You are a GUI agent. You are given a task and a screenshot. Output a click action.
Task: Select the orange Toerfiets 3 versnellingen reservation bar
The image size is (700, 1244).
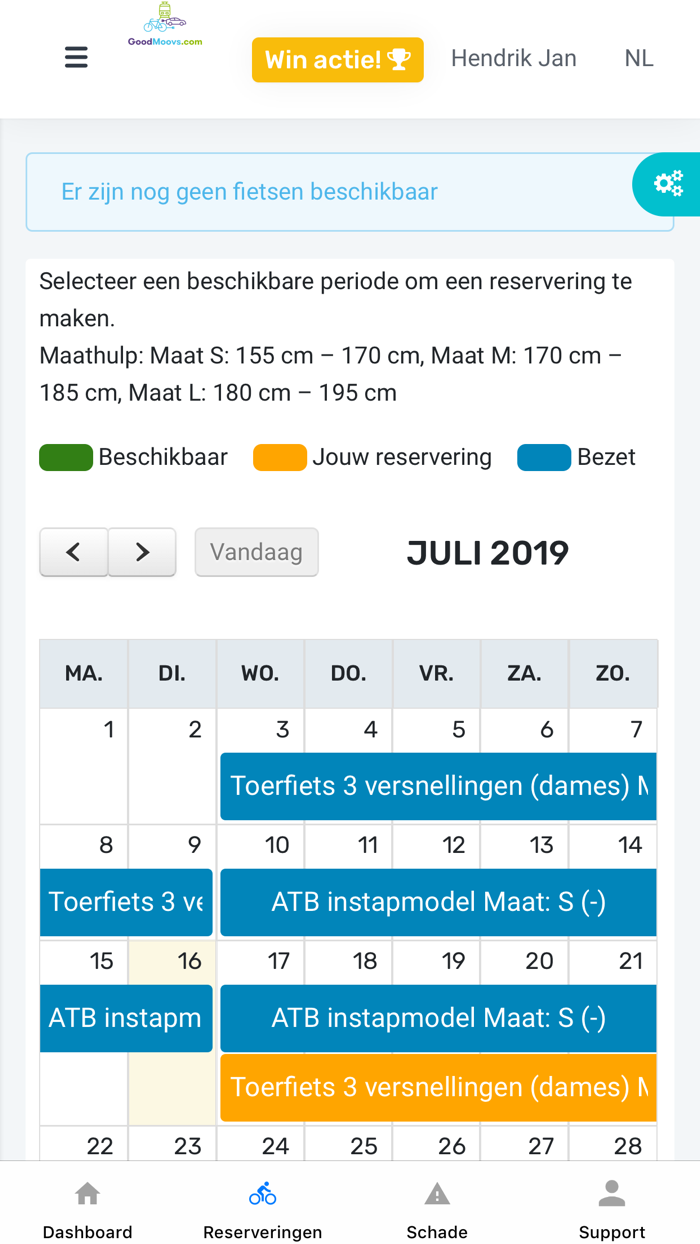coord(438,1086)
